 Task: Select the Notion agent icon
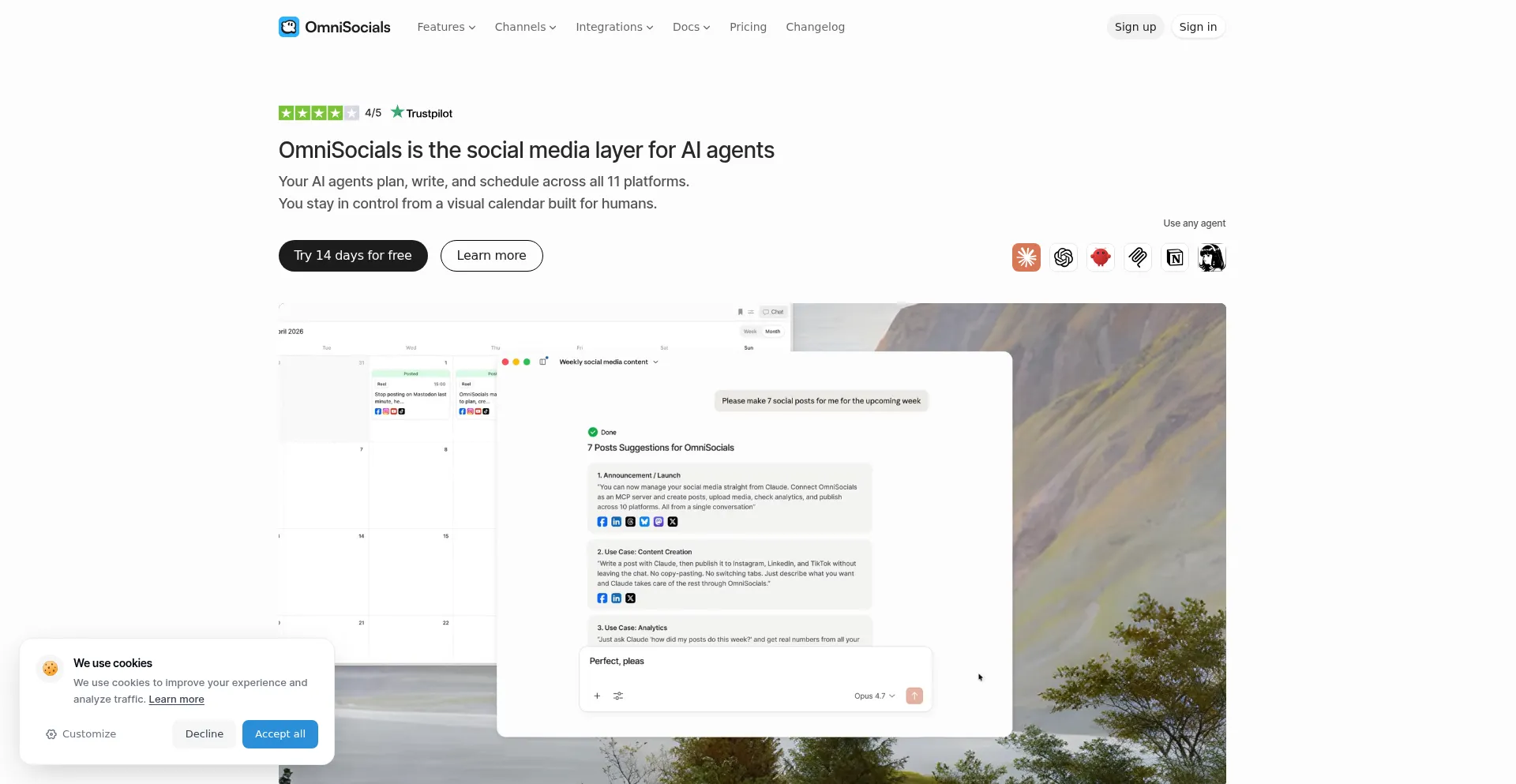pyautogui.click(x=1175, y=257)
